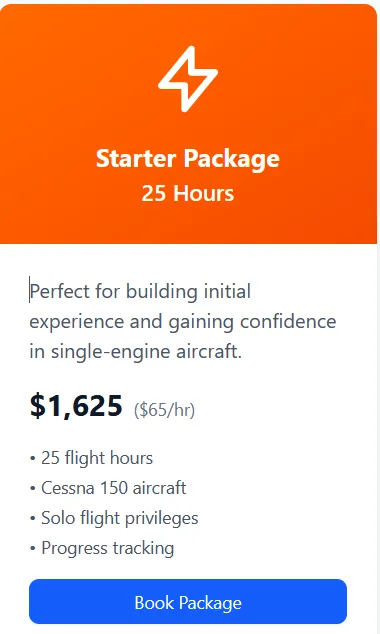Click the text gaining confidence
The image size is (380, 634).
coord(252,322)
